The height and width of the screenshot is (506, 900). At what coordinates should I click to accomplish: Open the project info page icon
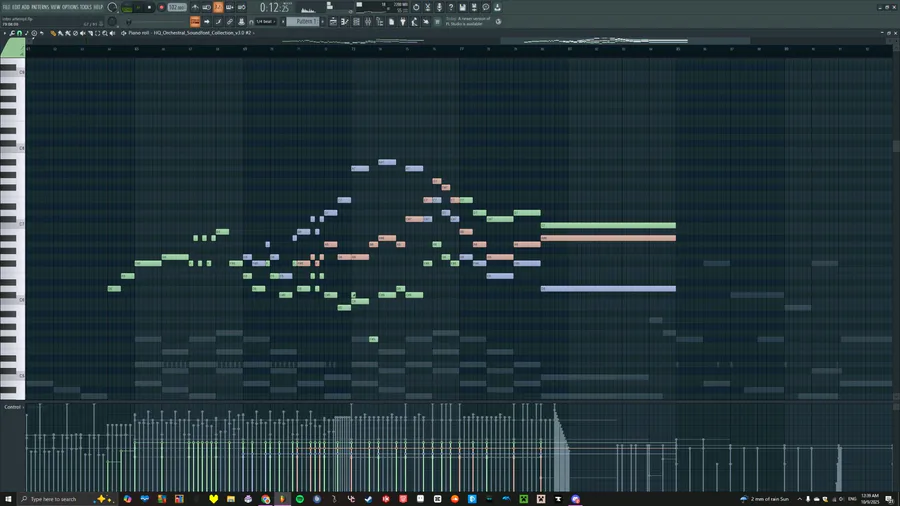click(391, 21)
